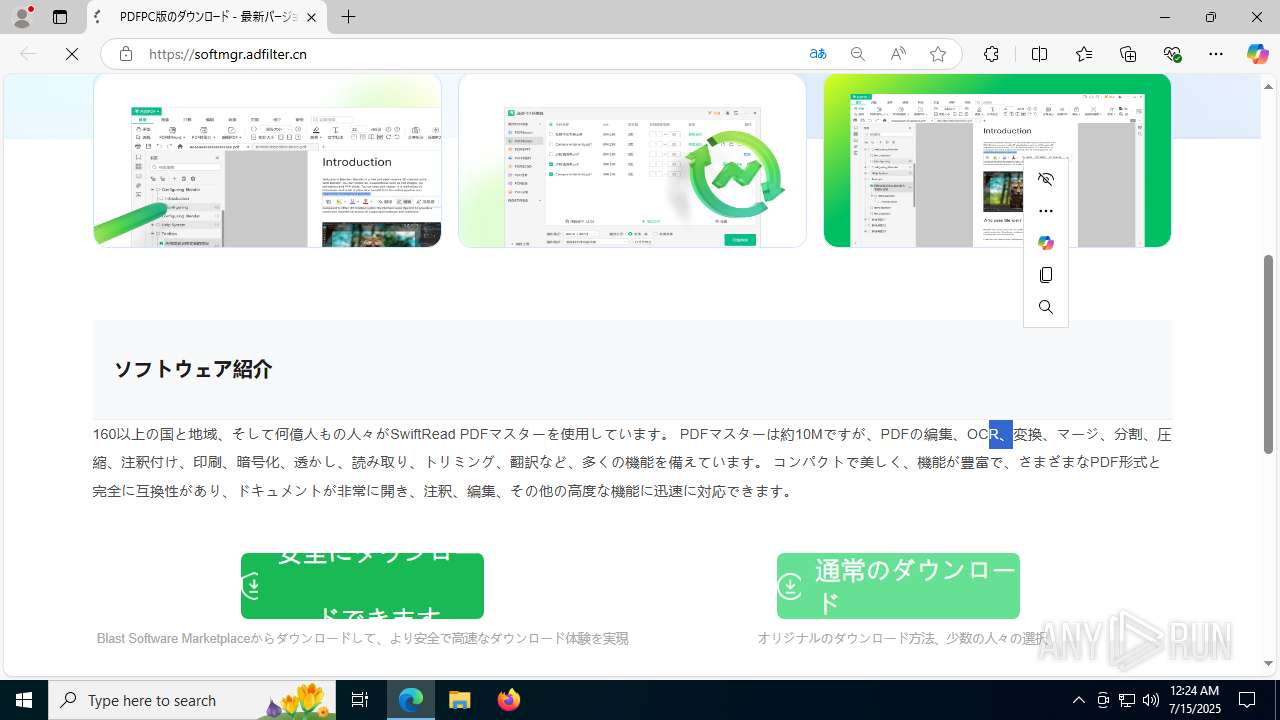This screenshot has width=1280, height=720.
Task: Click the ソフトウェア紹介 heading
Action: point(193,369)
